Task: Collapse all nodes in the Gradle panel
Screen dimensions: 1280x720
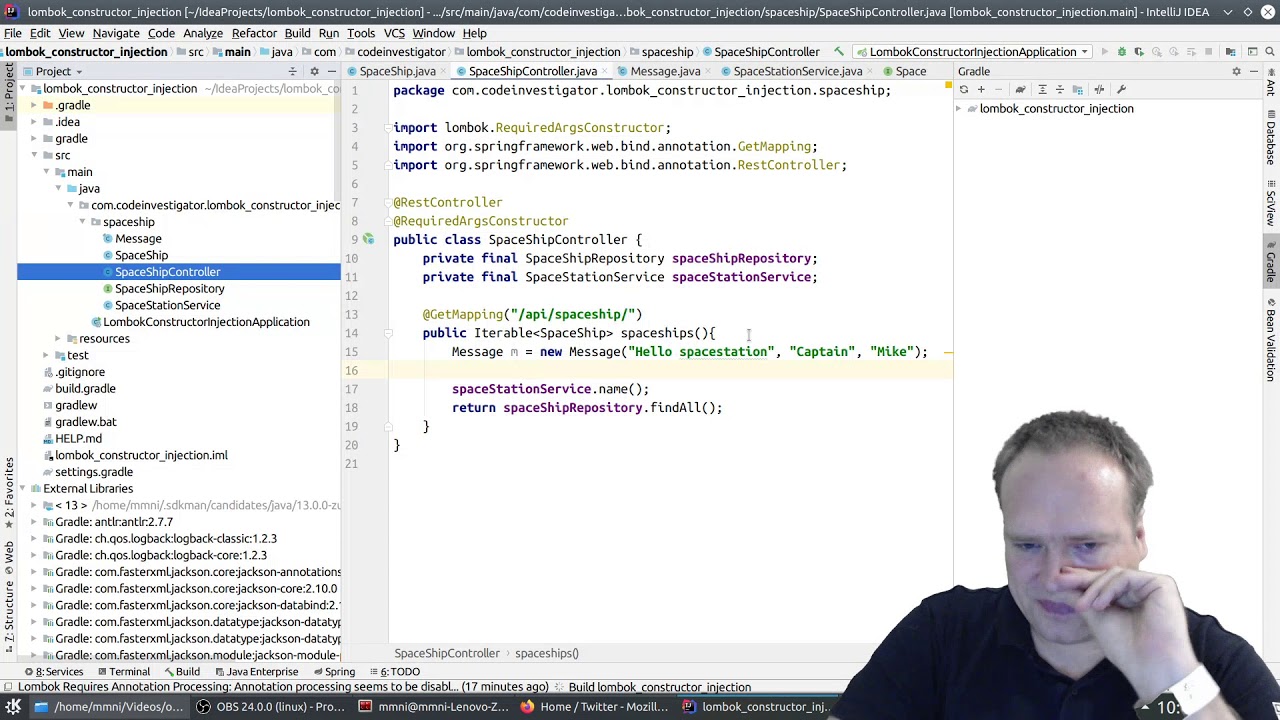Action: click(x=1060, y=90)
